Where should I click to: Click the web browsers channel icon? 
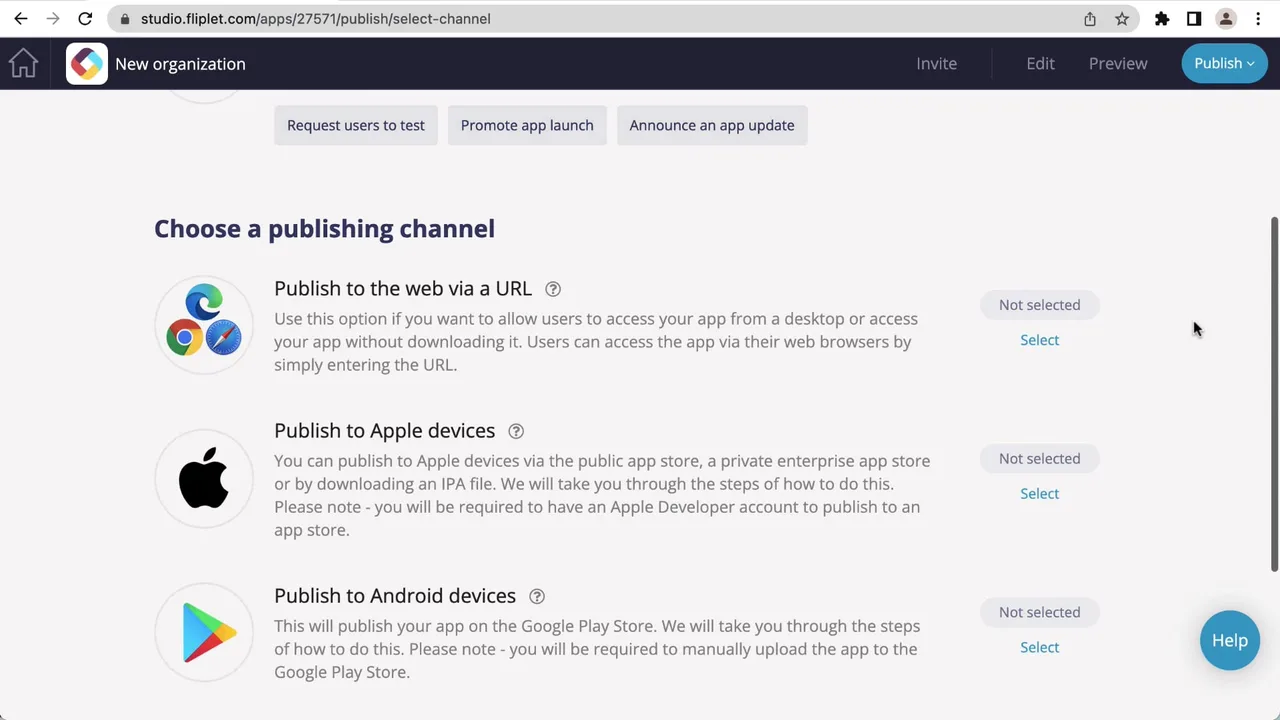[x=204, y=325]
